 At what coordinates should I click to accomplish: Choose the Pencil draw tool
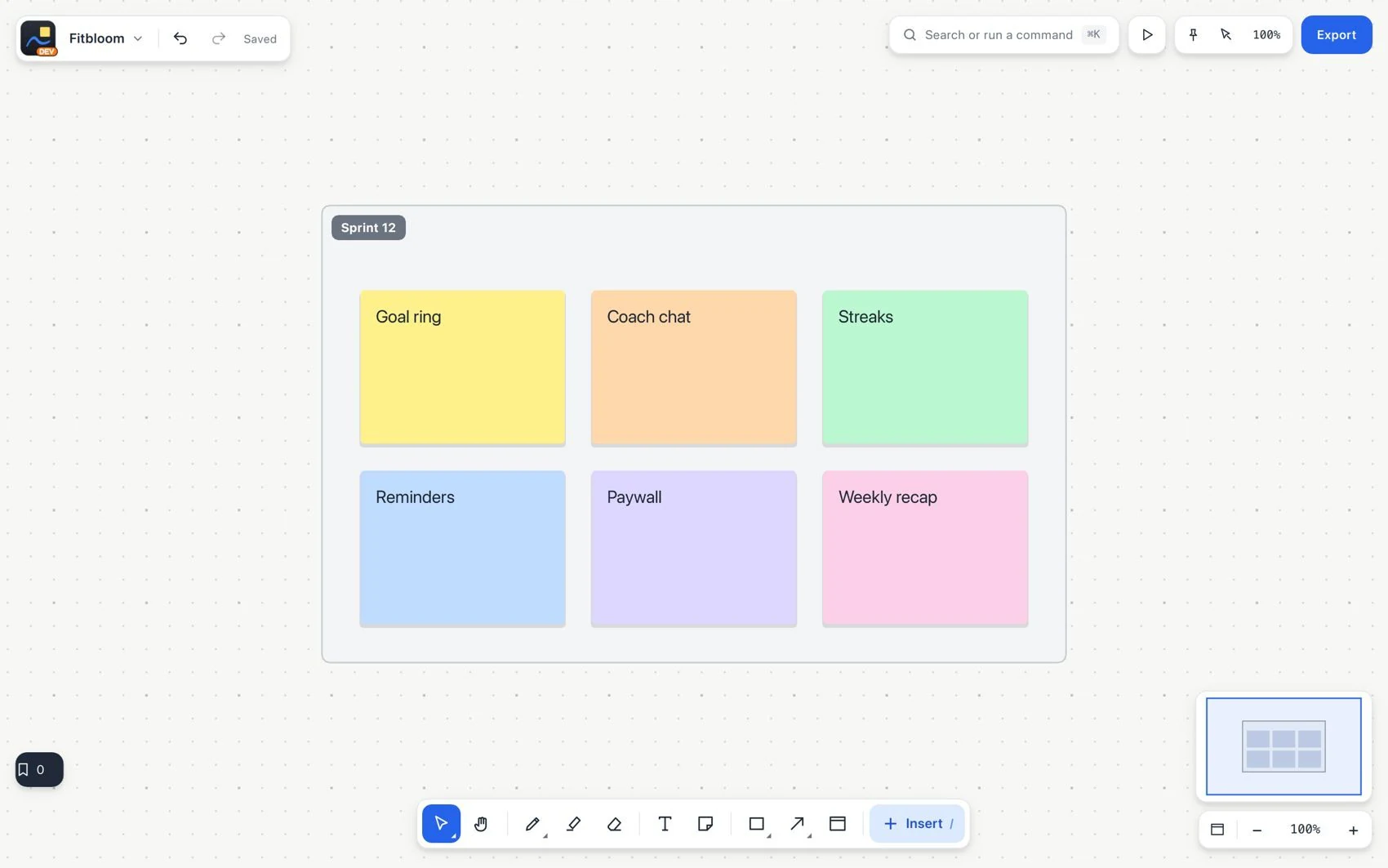pos(532,823)
